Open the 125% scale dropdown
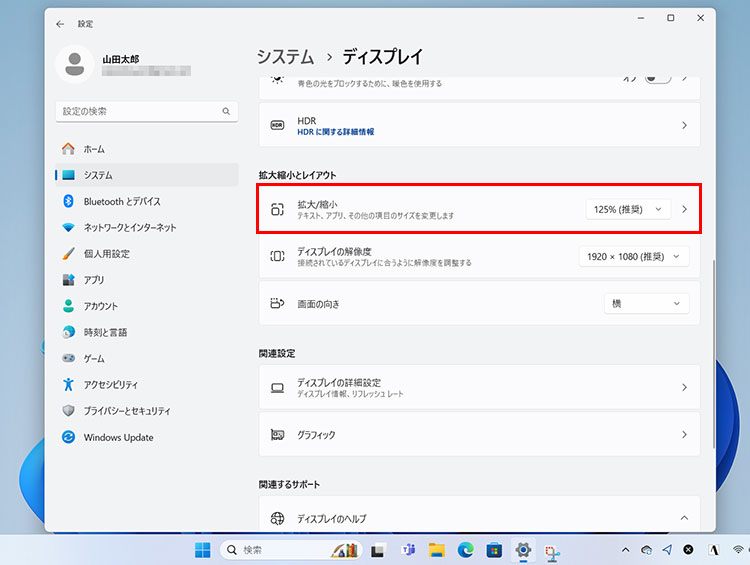The width and height of the screenshot is (750, 565). [x=628, y=209]
